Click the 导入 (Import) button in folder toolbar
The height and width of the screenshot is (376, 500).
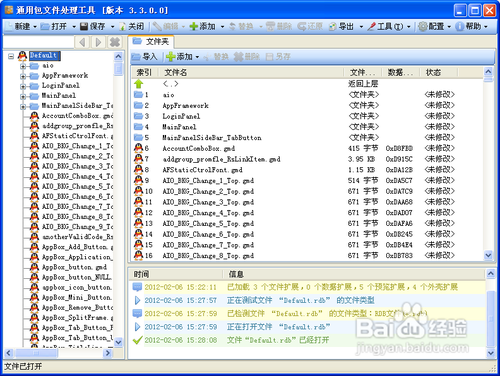tap(144, 57)
